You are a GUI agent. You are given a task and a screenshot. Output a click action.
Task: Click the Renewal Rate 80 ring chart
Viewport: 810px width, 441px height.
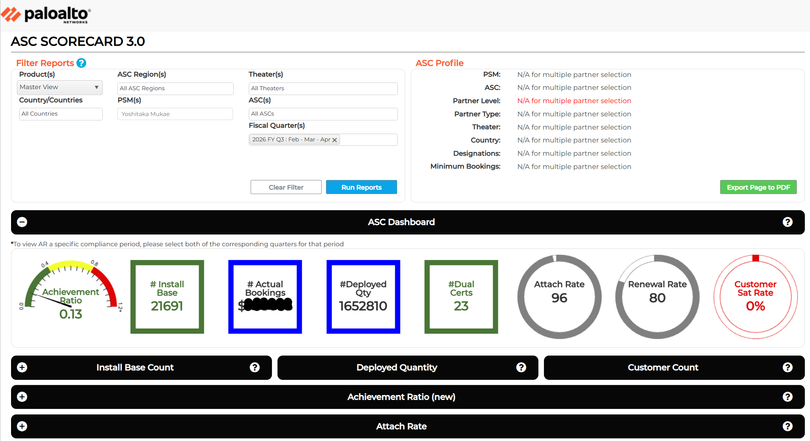[657, 296]
